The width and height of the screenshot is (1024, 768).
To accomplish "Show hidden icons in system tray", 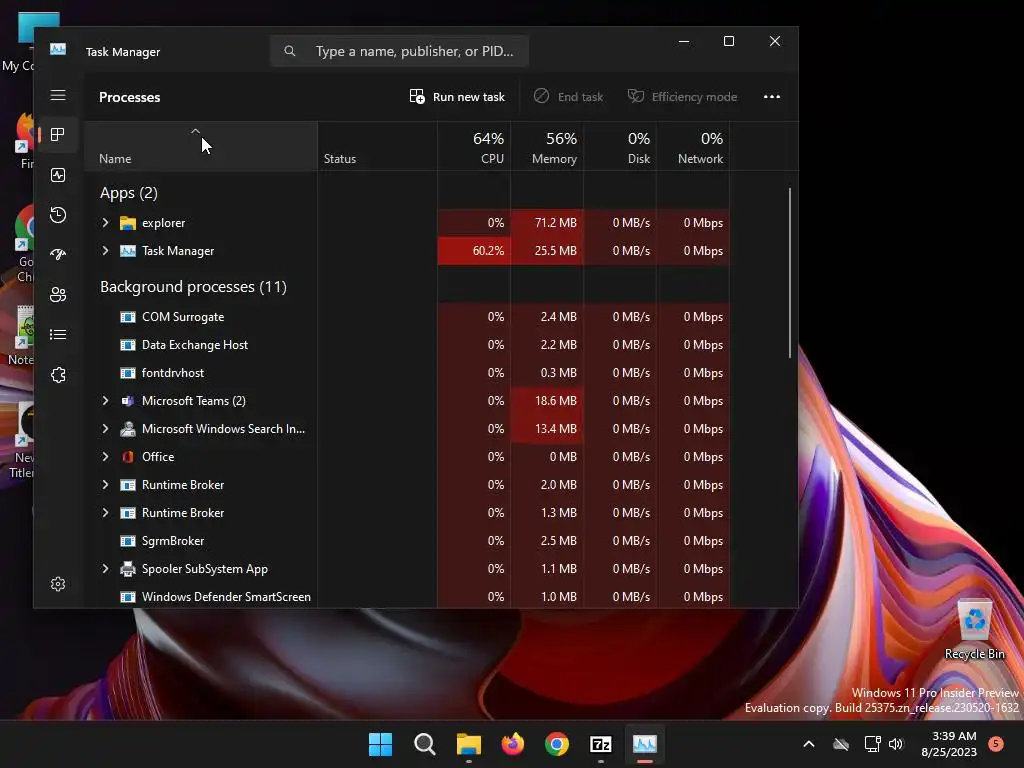I will (x=808, y=744).
